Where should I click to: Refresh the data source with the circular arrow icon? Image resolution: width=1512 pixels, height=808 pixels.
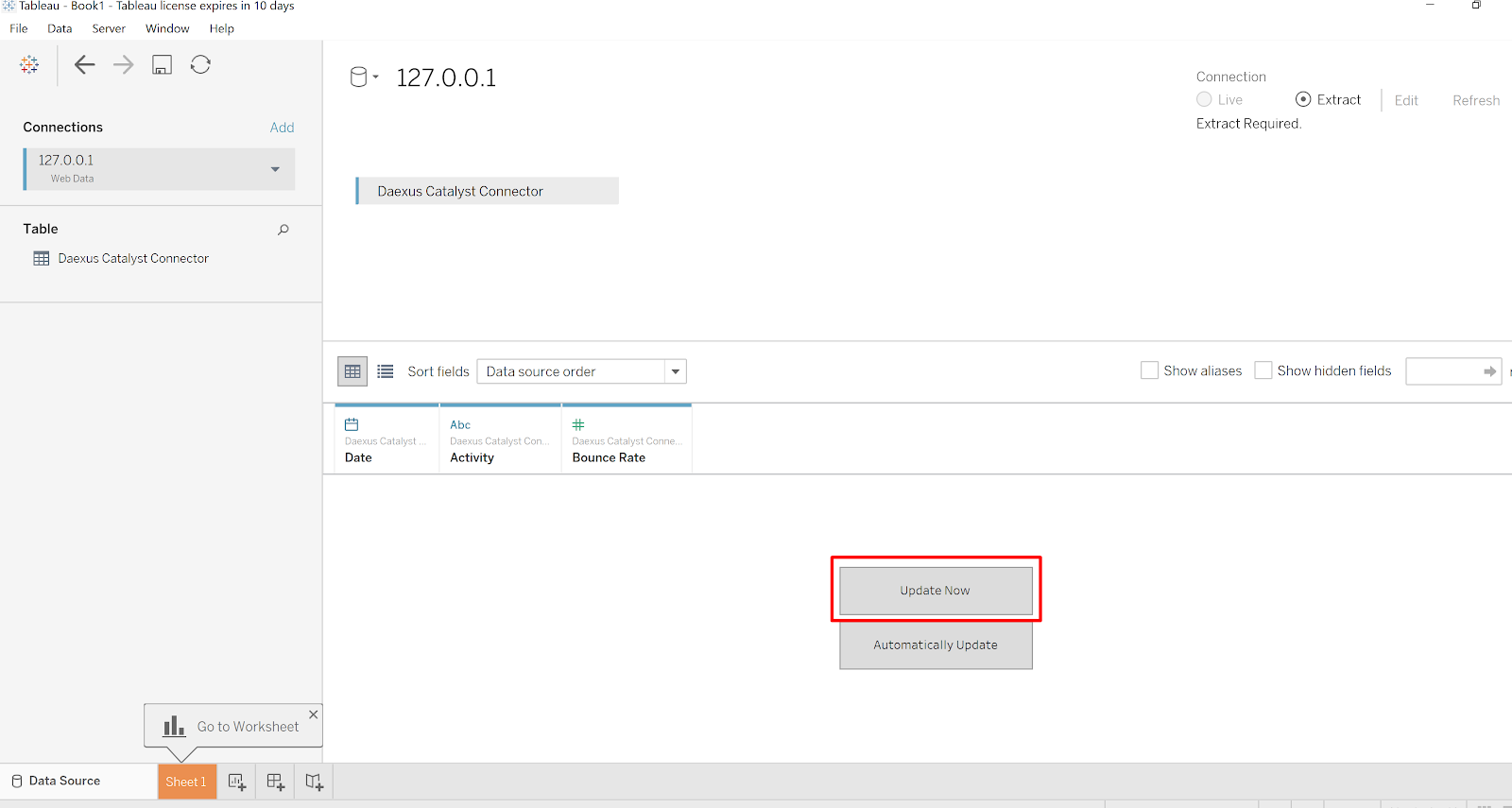click(200, 64)
